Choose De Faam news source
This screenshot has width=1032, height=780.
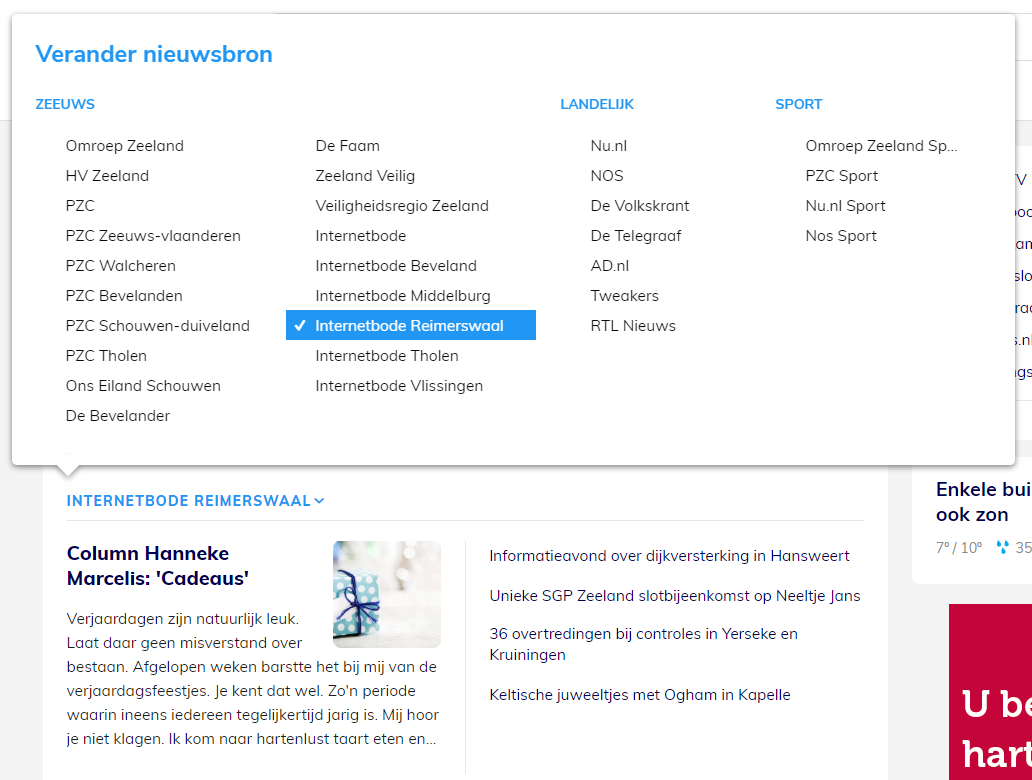348,145
